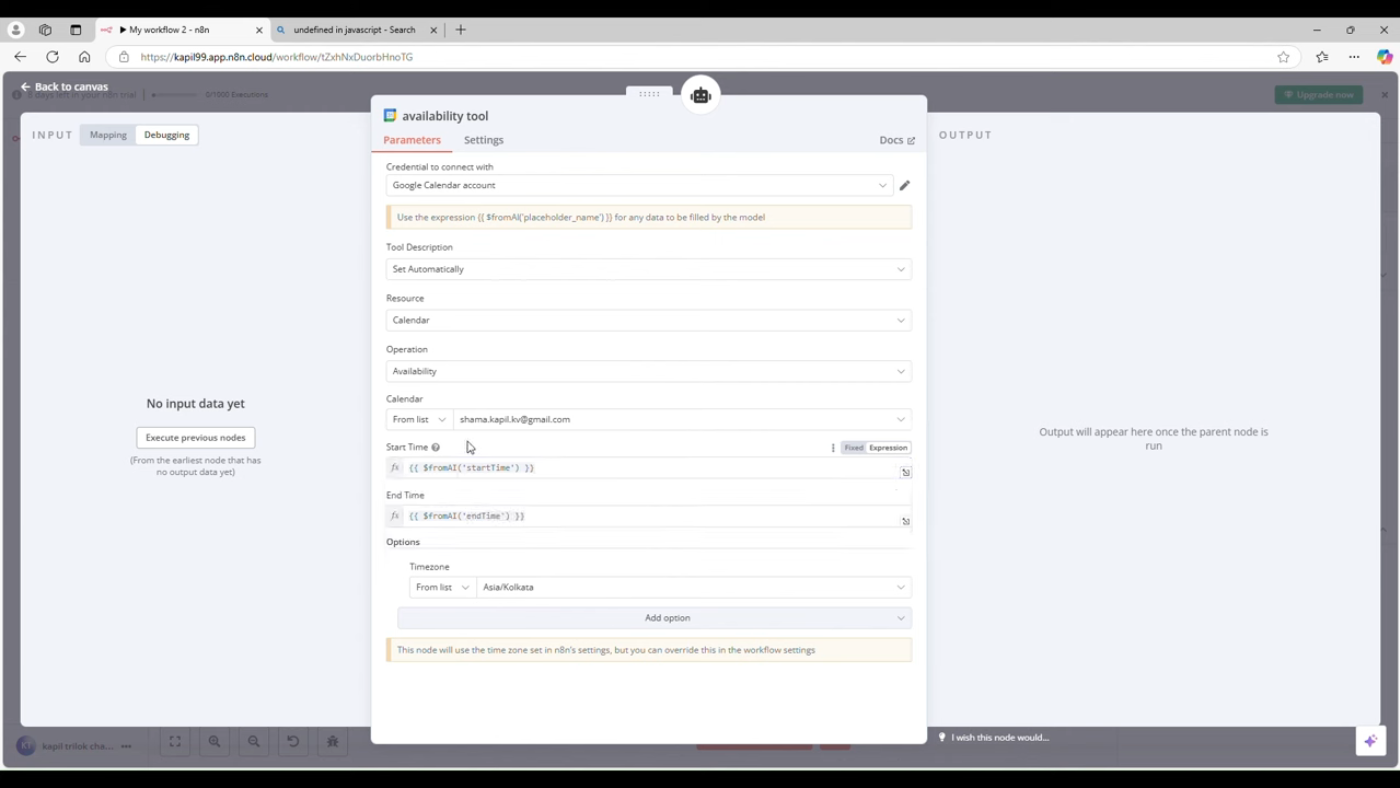1400x788 pixels.
Task: Click the workspaces icon in browser title bar
Action: click(x=45, y=30)
